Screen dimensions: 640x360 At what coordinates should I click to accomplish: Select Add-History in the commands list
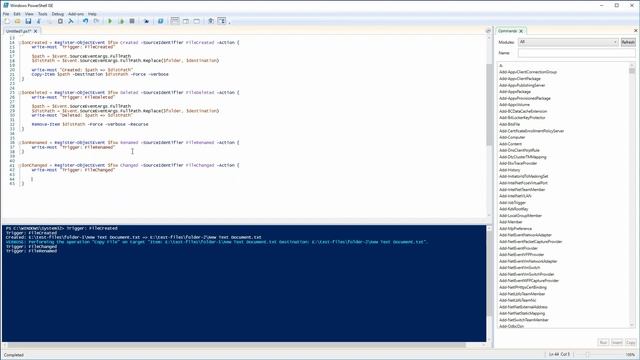[x=509, y=170]
